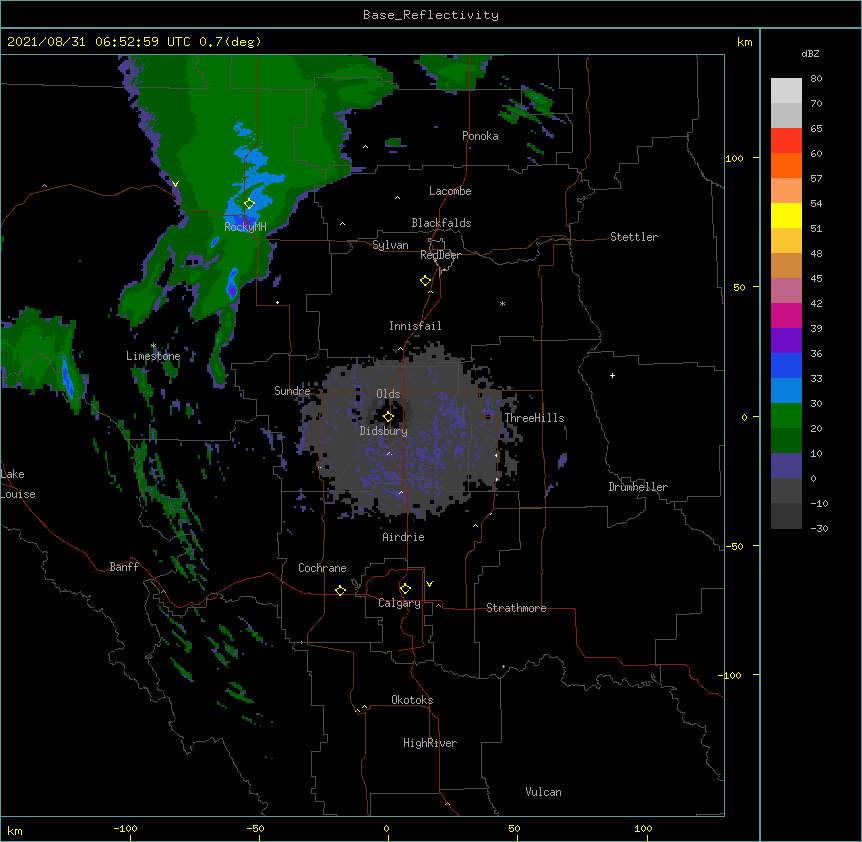
Task: Click the RockyMH label
Action: pyautogui.click(x=245, y=226)
